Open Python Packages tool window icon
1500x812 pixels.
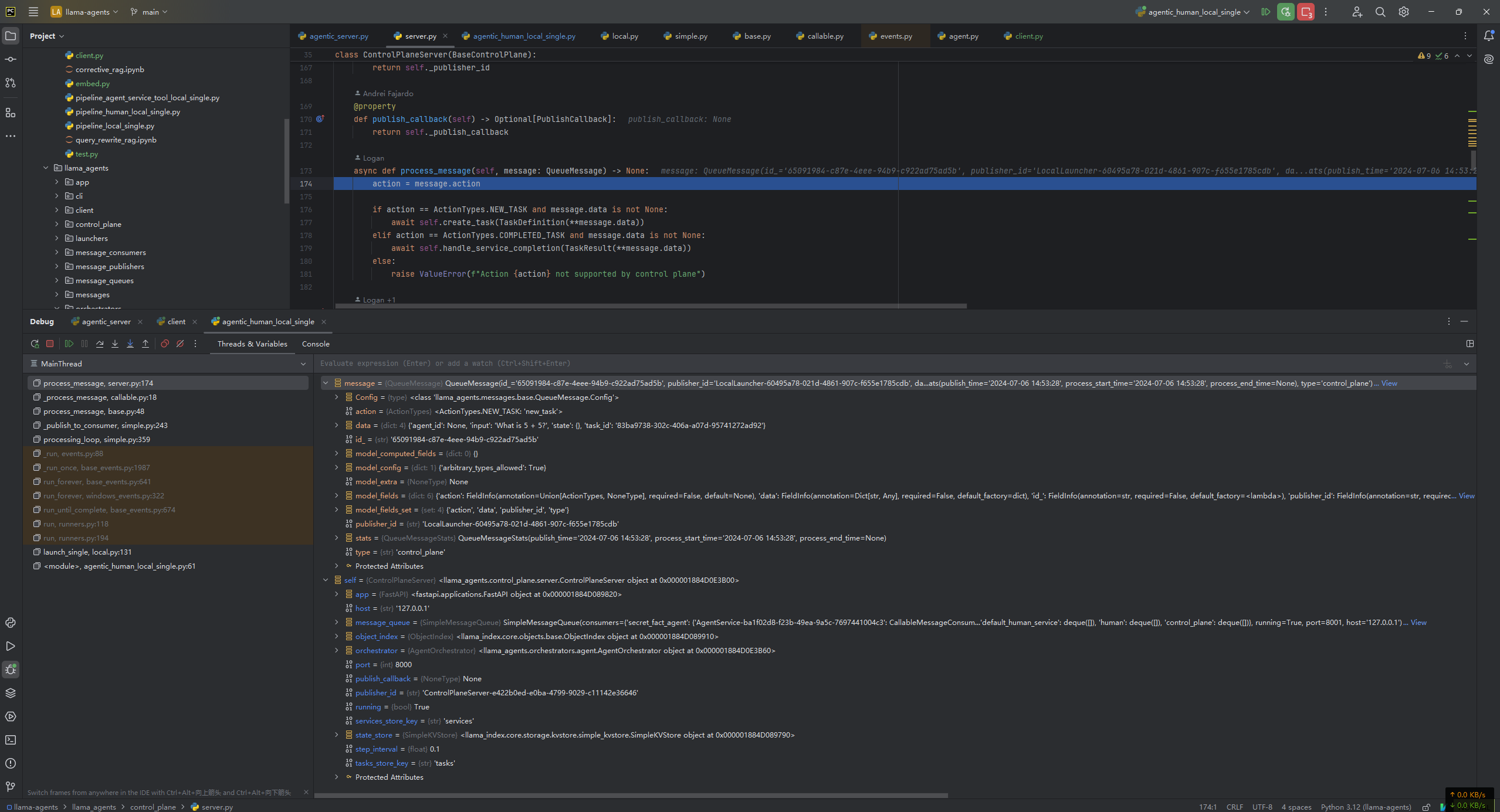(11, 693)
